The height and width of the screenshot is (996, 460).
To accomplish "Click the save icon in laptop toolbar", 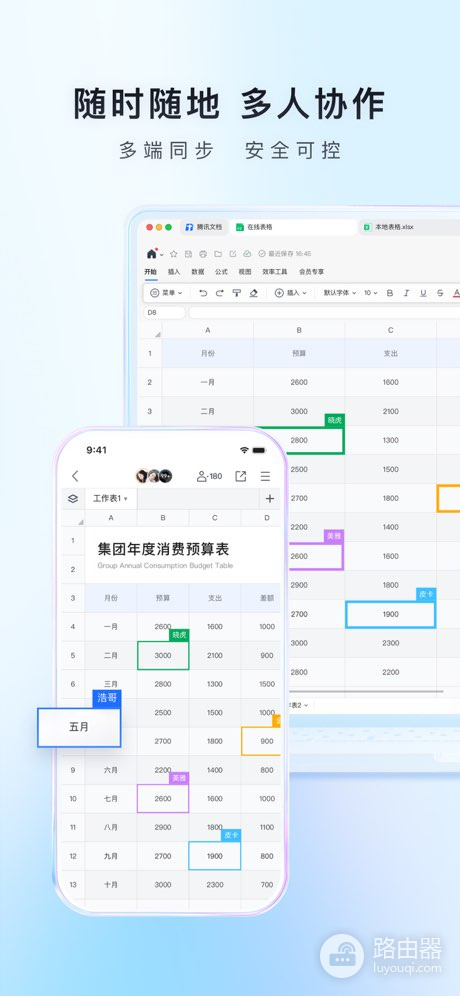I will click(x=189, y=254).
